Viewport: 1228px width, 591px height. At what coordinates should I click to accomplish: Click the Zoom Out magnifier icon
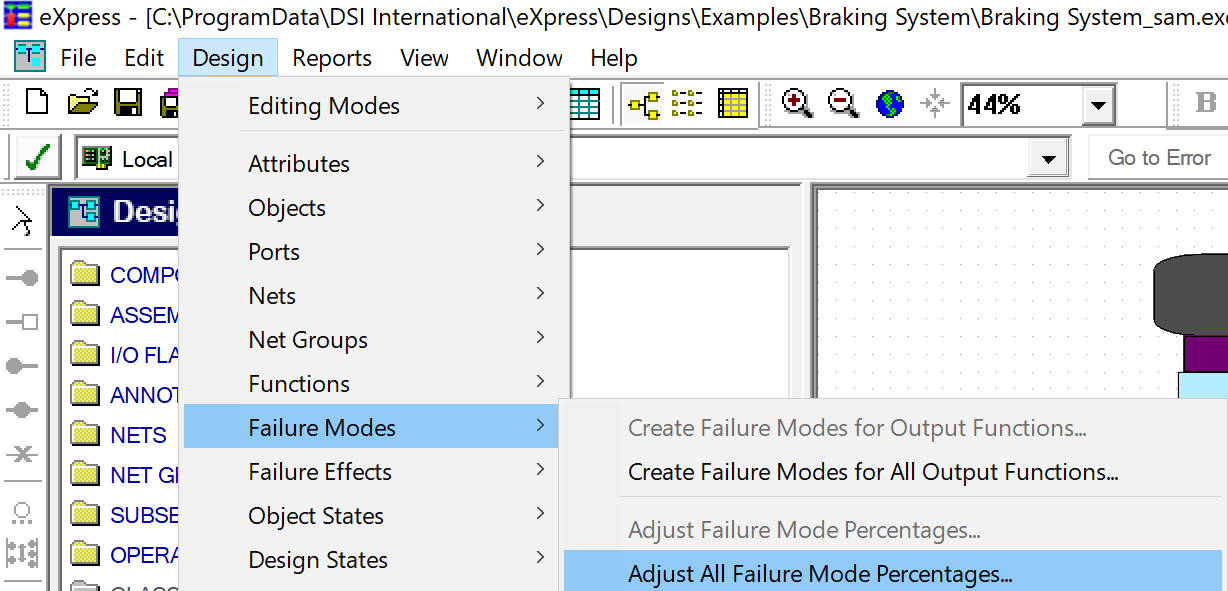point(843,103)
